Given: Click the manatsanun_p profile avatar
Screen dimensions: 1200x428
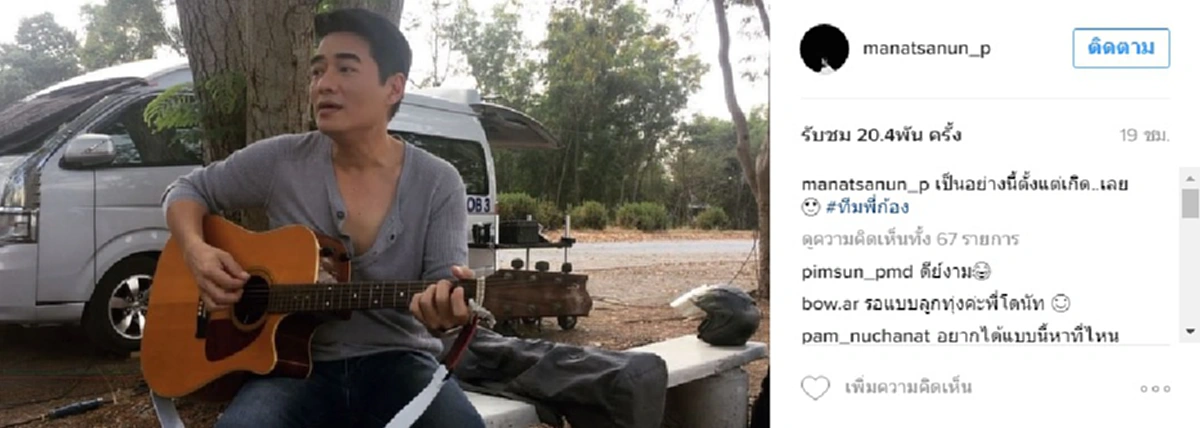Looking at the screenshot, I should pyautogui.click(x=824, y=48).
